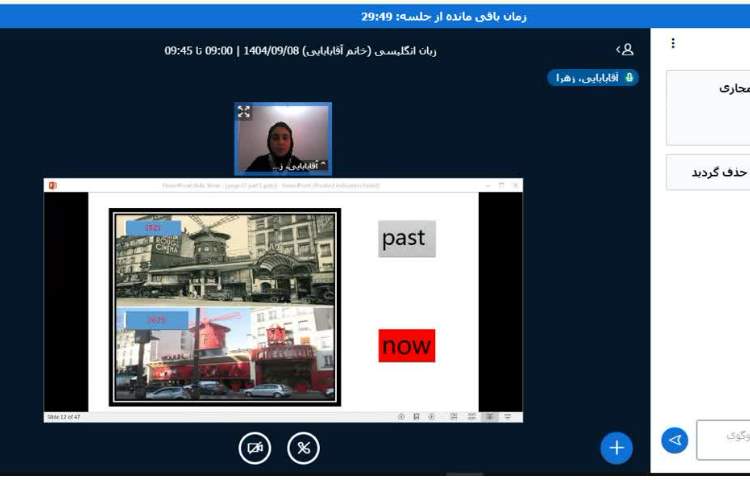Toggle the camera off button
The width and height of the screenshot is (750, 480).
254,448
